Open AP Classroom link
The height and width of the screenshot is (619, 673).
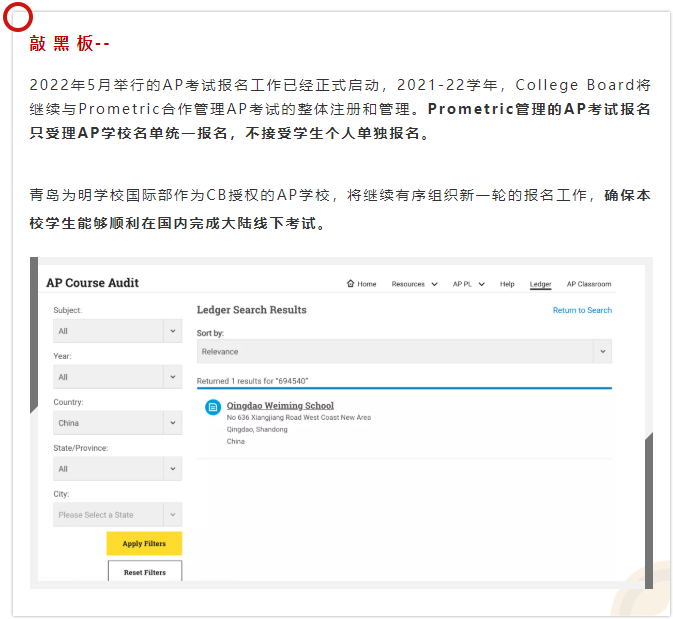click(x=589, y=284)
